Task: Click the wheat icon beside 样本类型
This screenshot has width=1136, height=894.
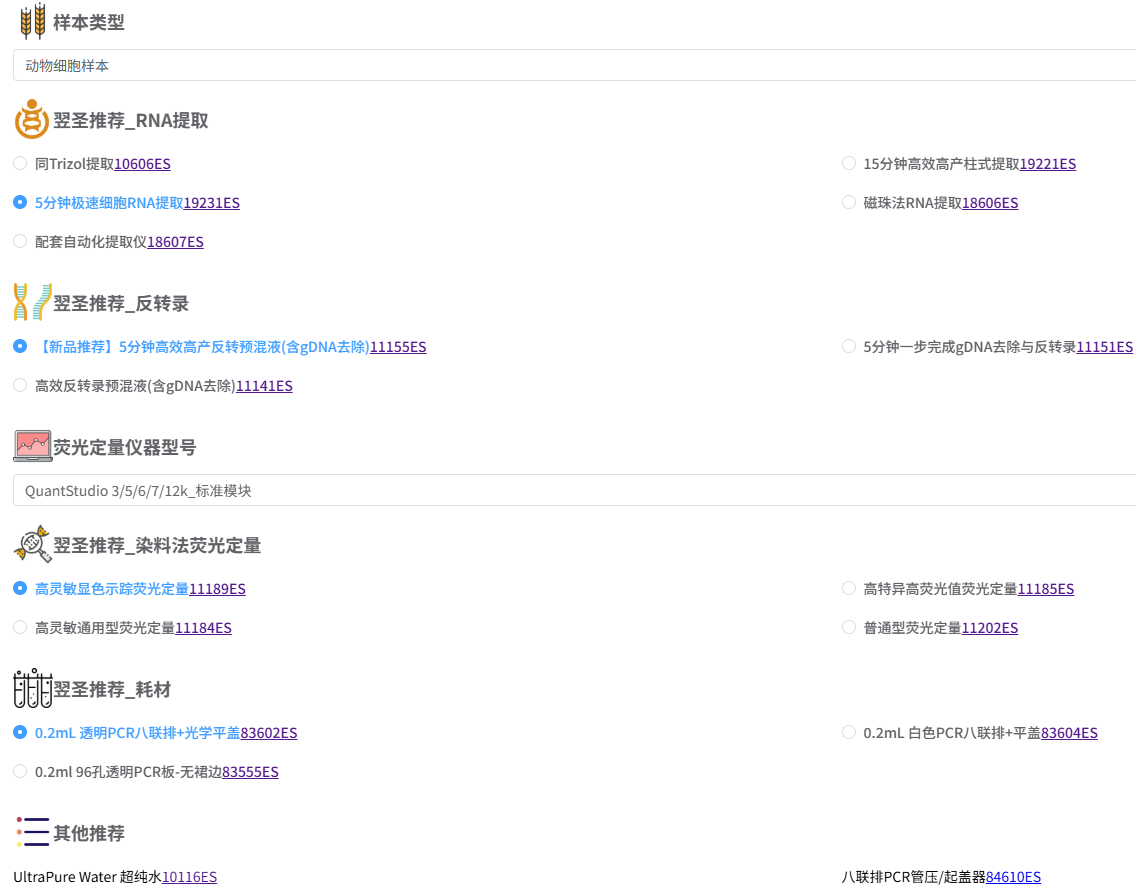Action: click(33, 21)
